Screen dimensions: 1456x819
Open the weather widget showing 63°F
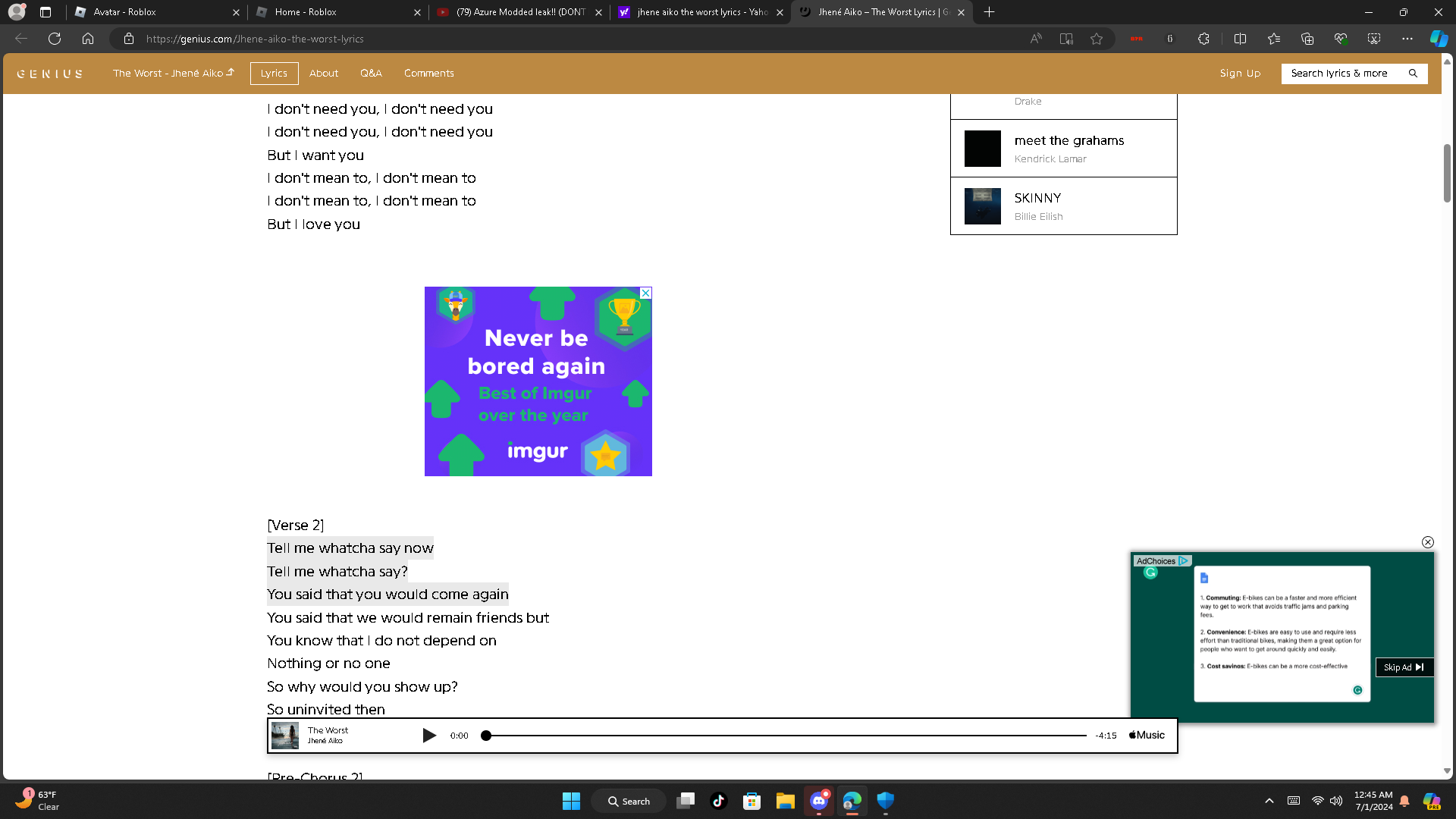(36, 800)
